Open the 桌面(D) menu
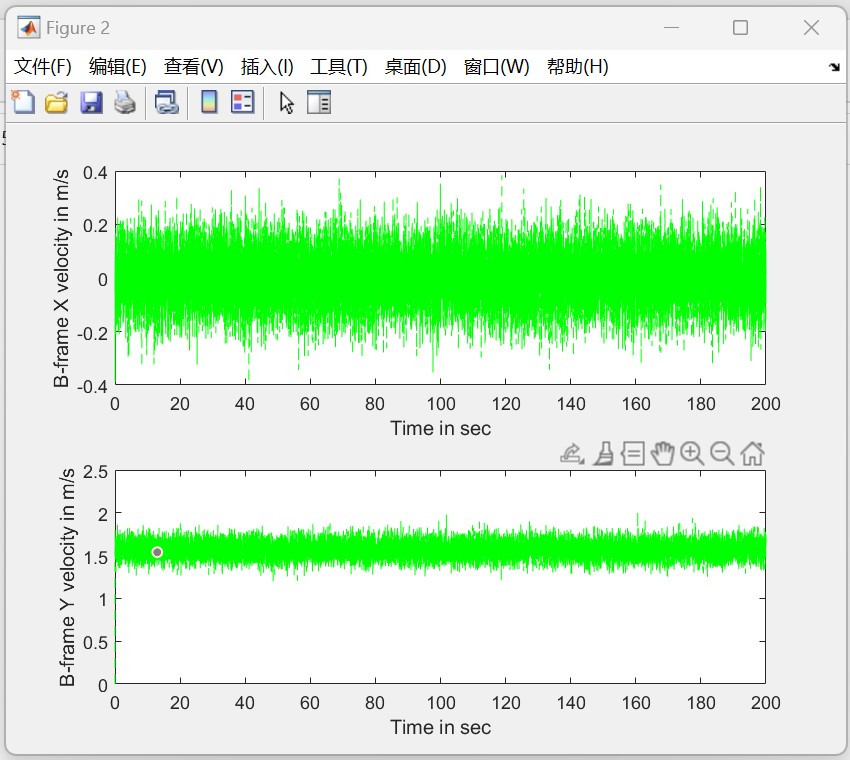Screen dimensions: 850x760 coord(416,67)
